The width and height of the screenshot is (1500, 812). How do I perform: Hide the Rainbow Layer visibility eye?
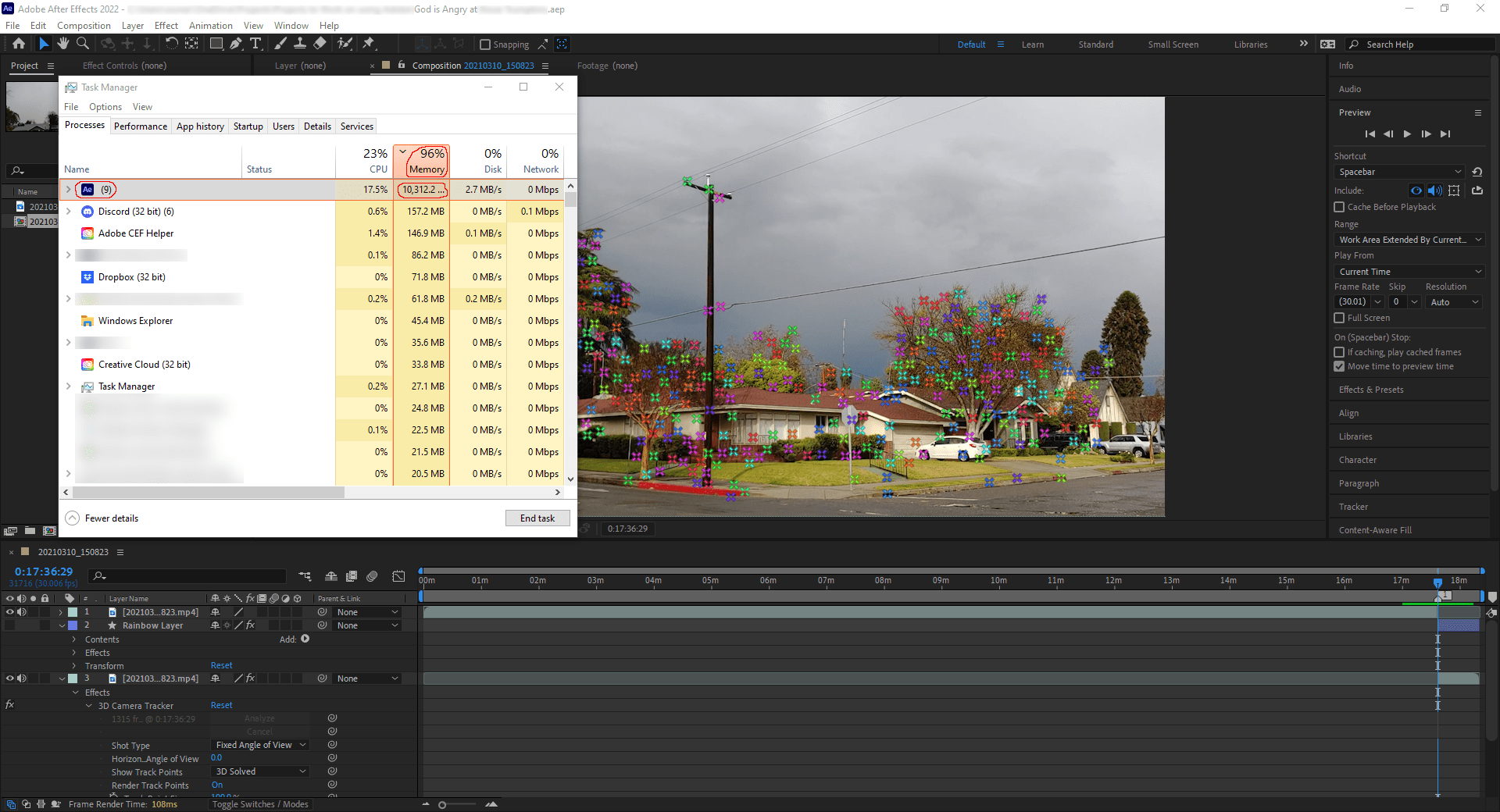pyautogui.click(x=9, y=625)
